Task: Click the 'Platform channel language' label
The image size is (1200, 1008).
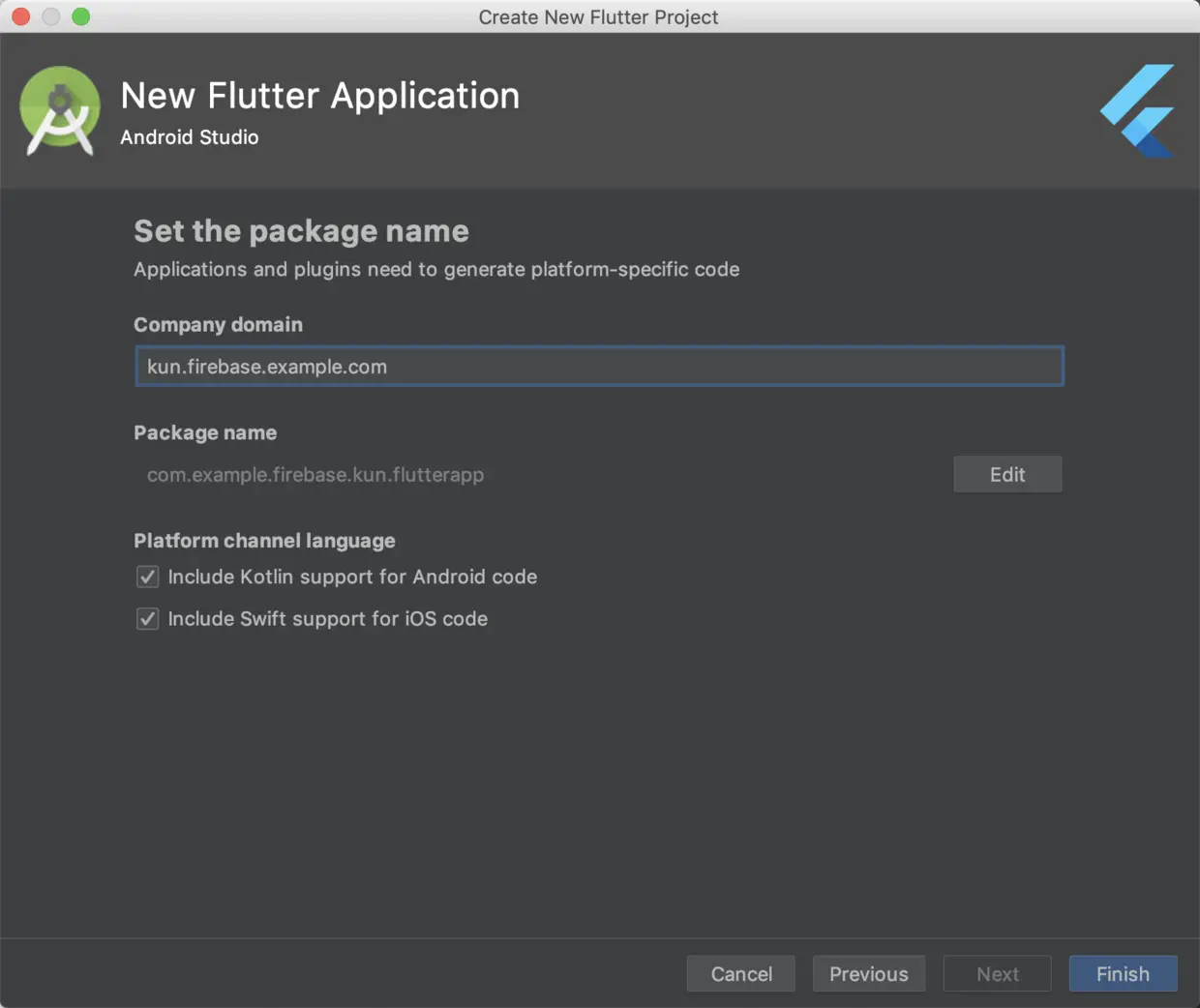Action: [x=264, y=541]
